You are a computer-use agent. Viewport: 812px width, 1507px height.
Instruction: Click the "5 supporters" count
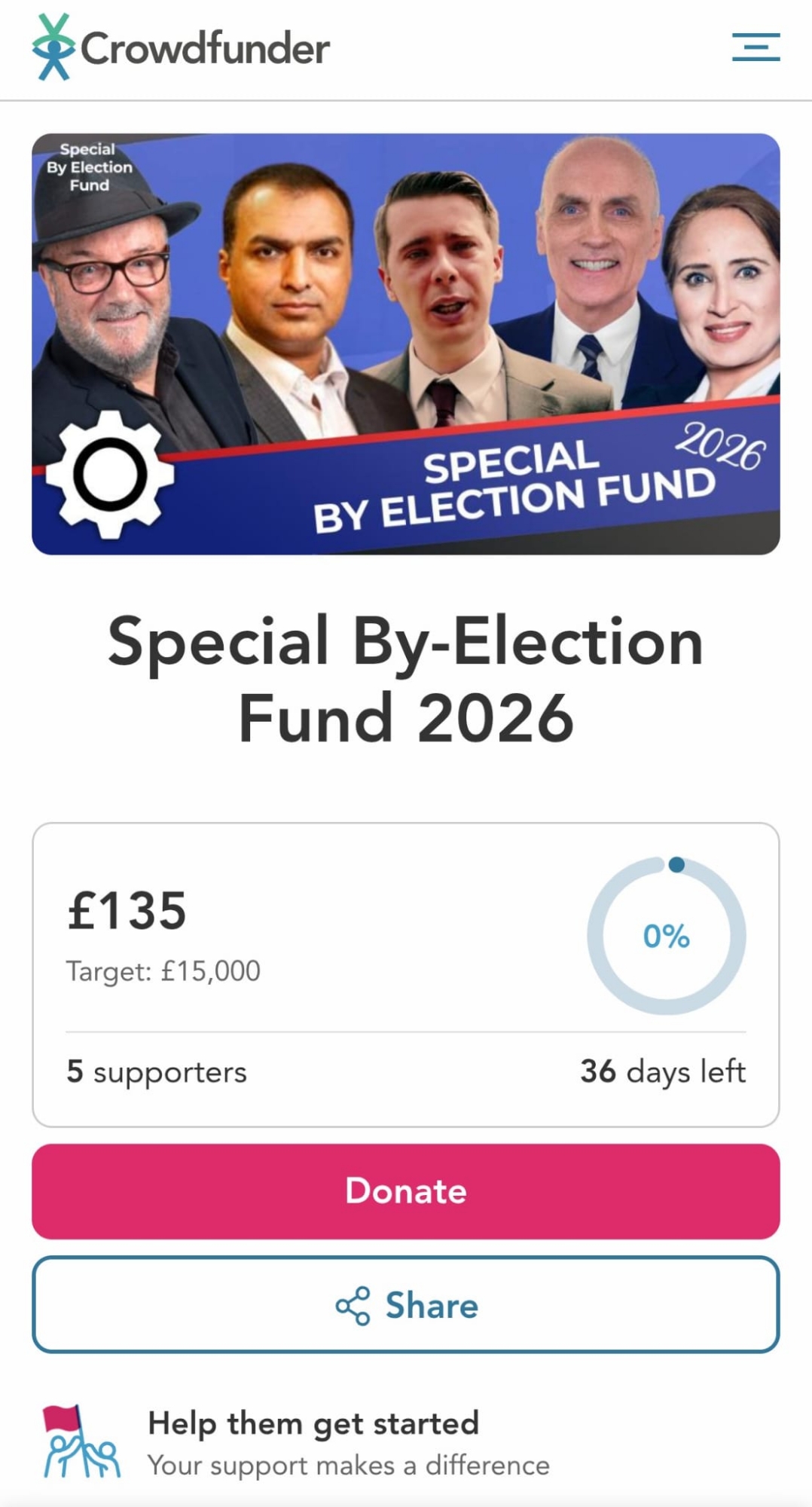(157, 1071)
